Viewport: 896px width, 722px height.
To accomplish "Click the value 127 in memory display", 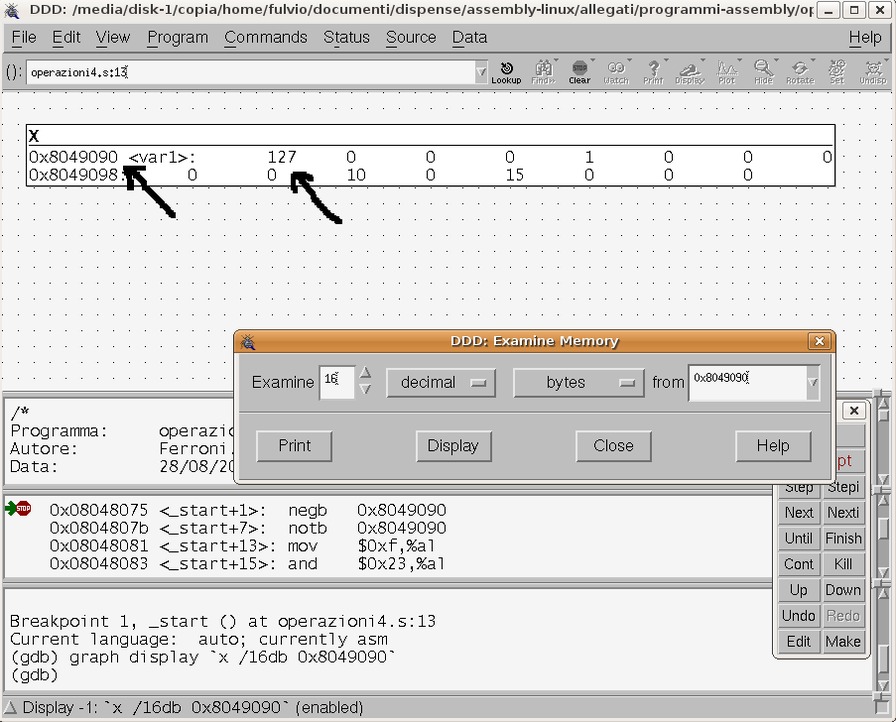I will coord(282,157).
